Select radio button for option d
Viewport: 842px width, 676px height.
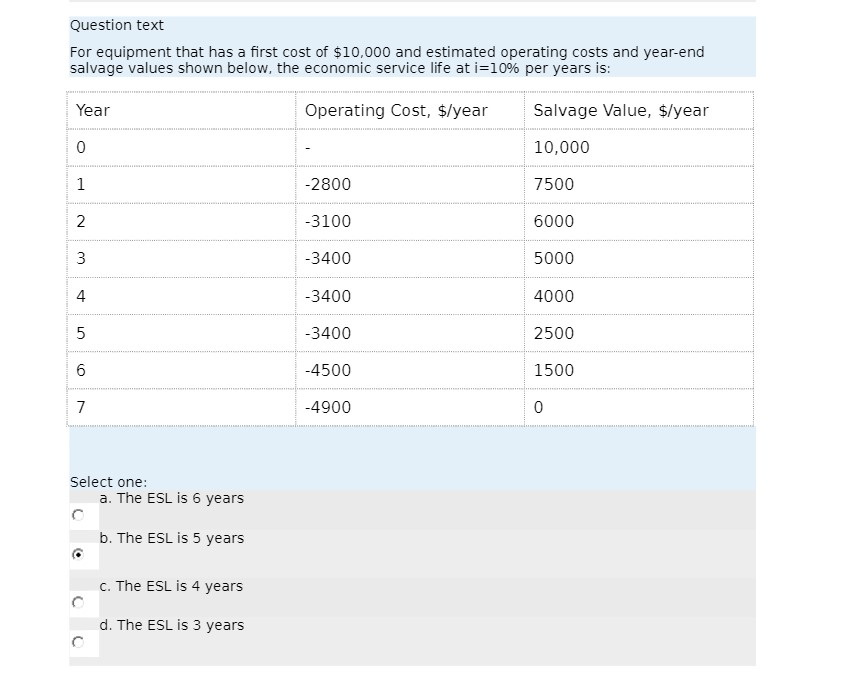click(80, 641)
